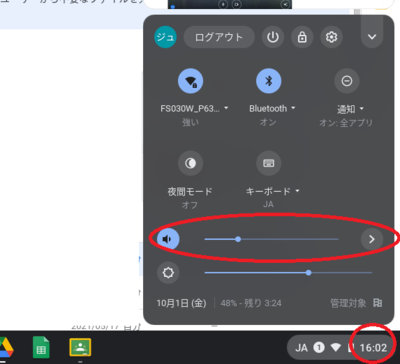Image resolution: width=400 pixels, height=364 pixels.
Task: Mute the volume speaker icon
Action: pyautogui.click(x=168, y=239)
